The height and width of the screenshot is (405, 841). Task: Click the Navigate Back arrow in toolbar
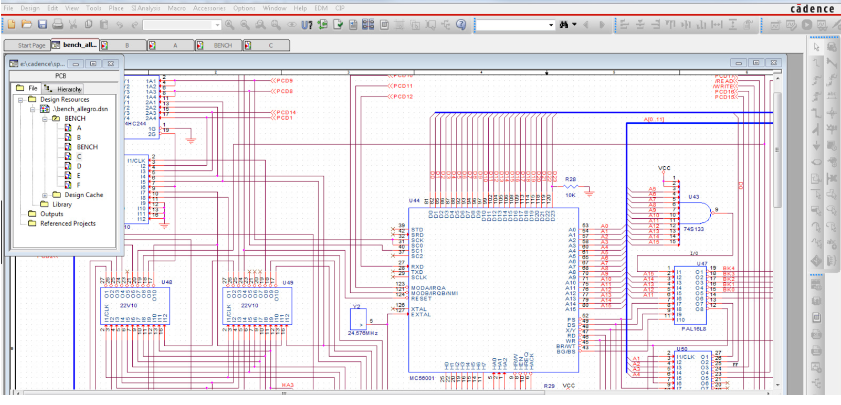tap(586, 25)
